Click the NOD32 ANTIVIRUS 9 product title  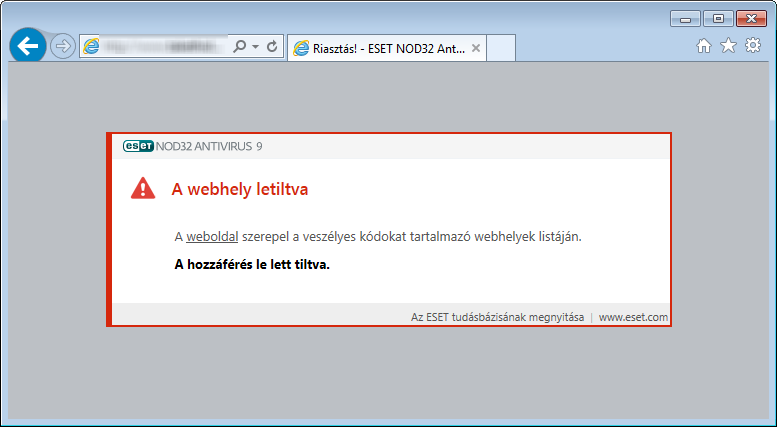pos(209,147)
